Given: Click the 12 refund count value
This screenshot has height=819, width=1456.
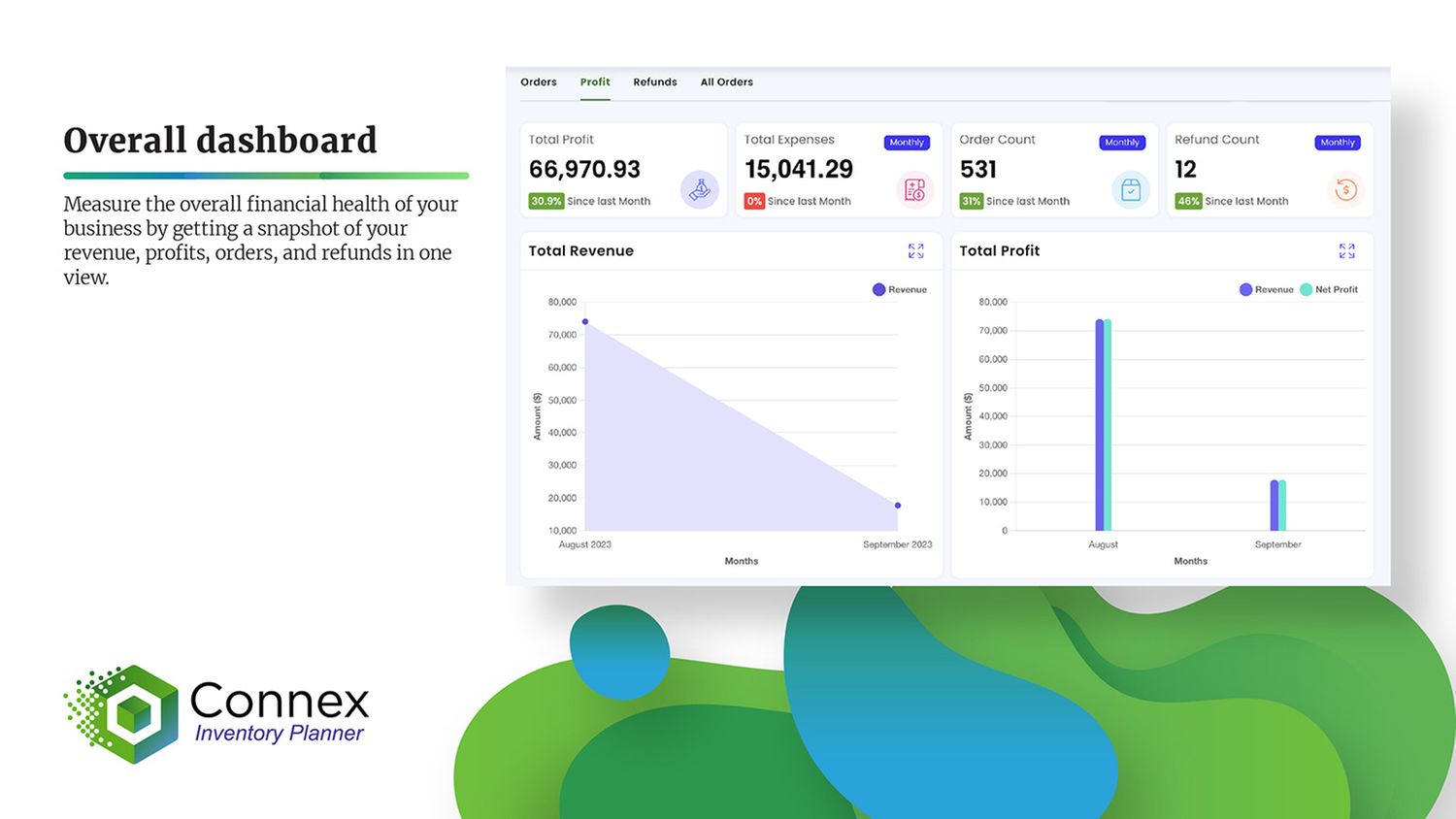Looking at the screenshot, I should 1185,170.
